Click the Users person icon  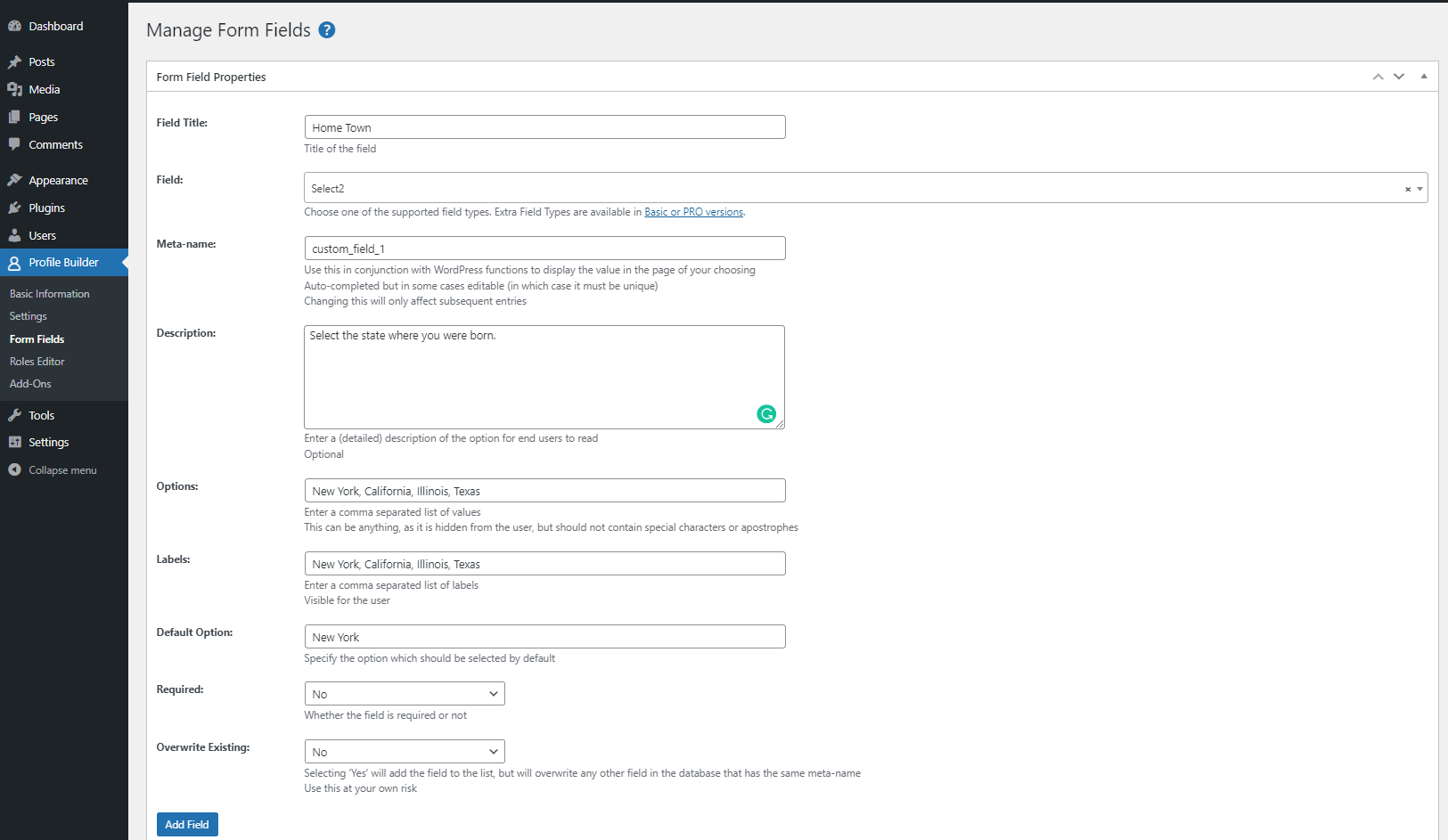click(14, 235)
